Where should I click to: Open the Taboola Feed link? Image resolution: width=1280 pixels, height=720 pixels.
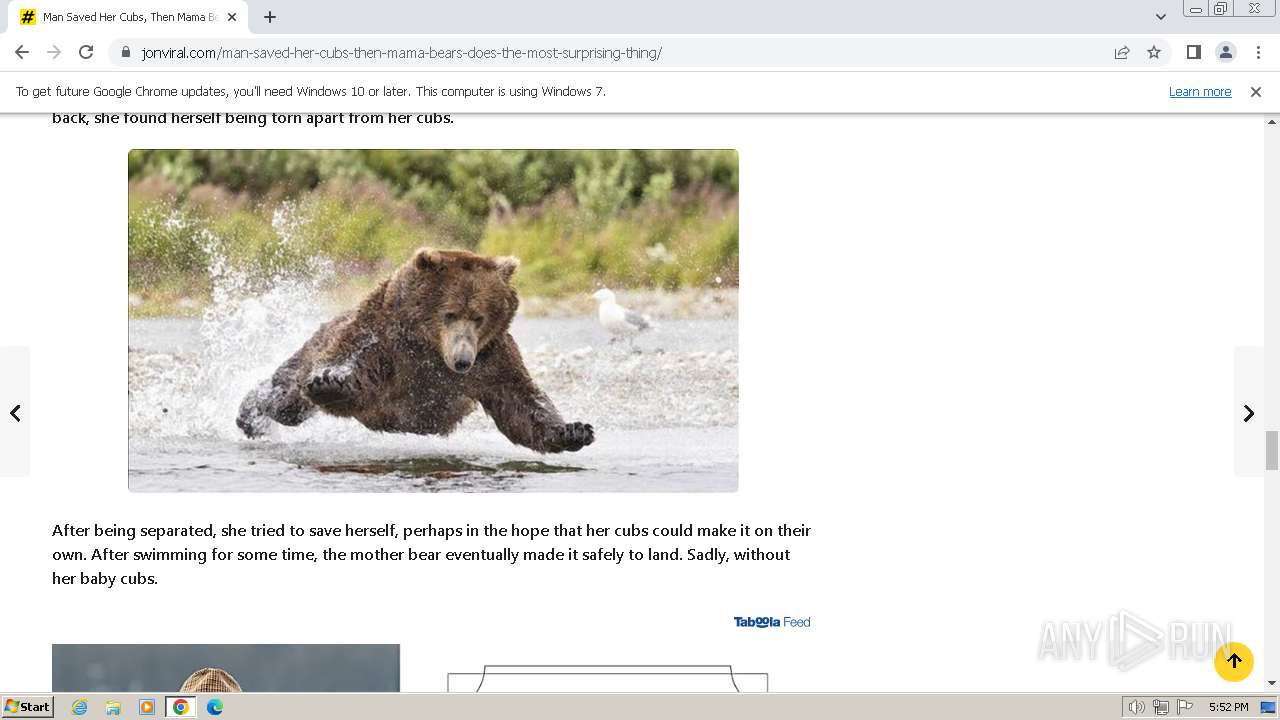pos(772,621)
